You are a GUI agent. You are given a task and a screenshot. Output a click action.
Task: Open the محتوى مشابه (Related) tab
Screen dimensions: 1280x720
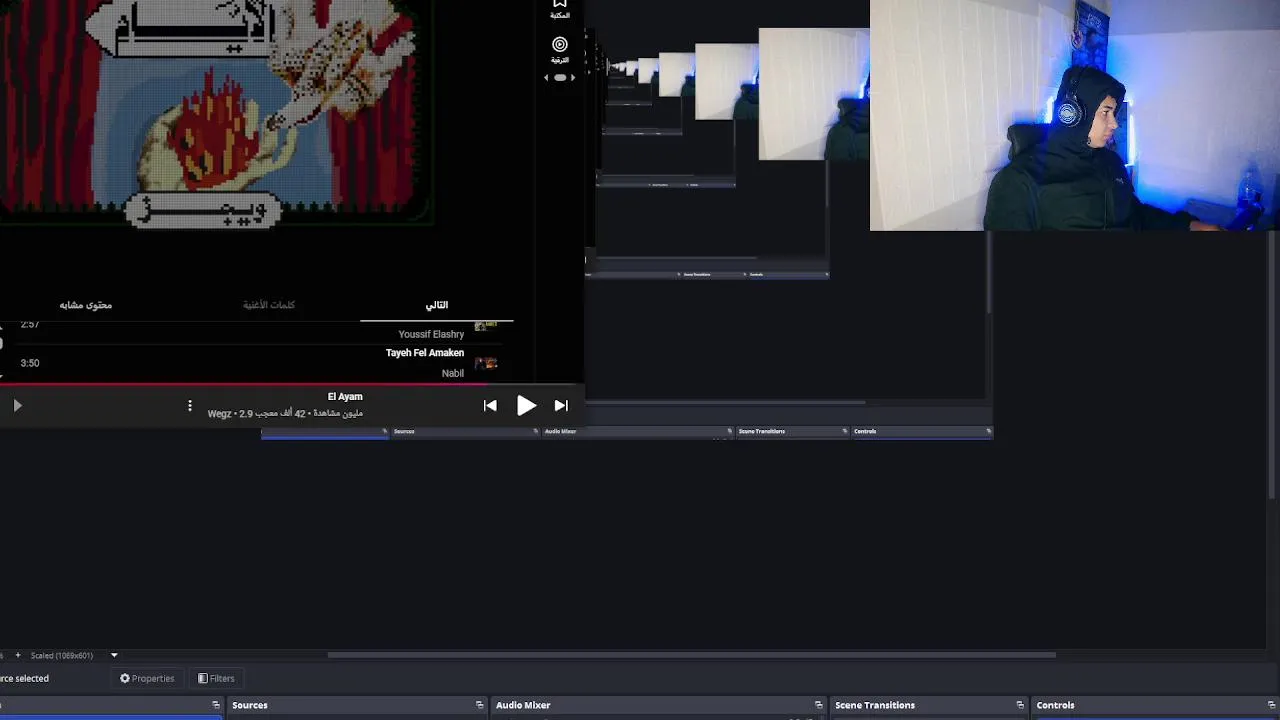[86, 305]
